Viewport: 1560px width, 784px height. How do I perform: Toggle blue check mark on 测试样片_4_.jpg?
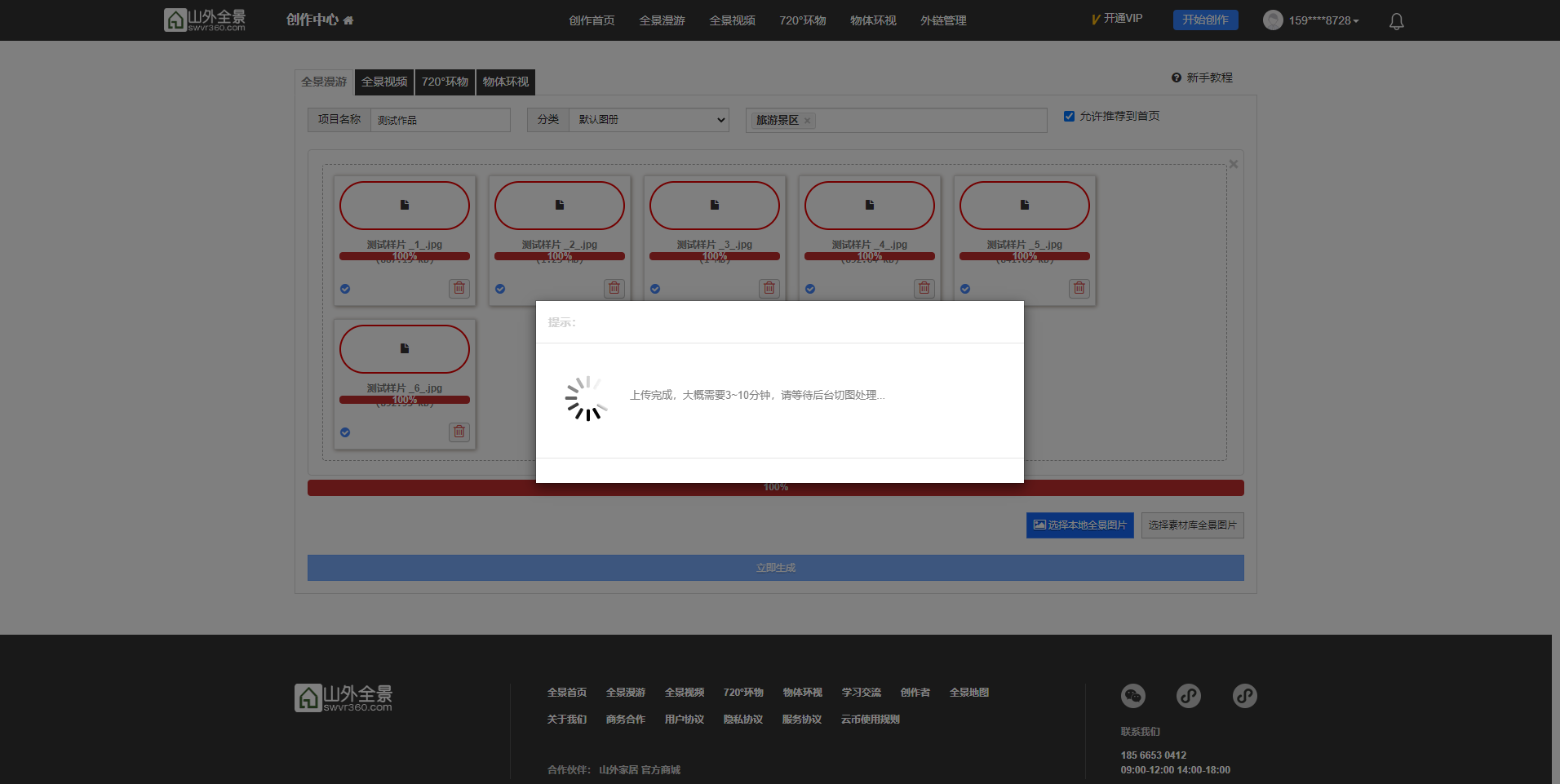pos(810,289)
